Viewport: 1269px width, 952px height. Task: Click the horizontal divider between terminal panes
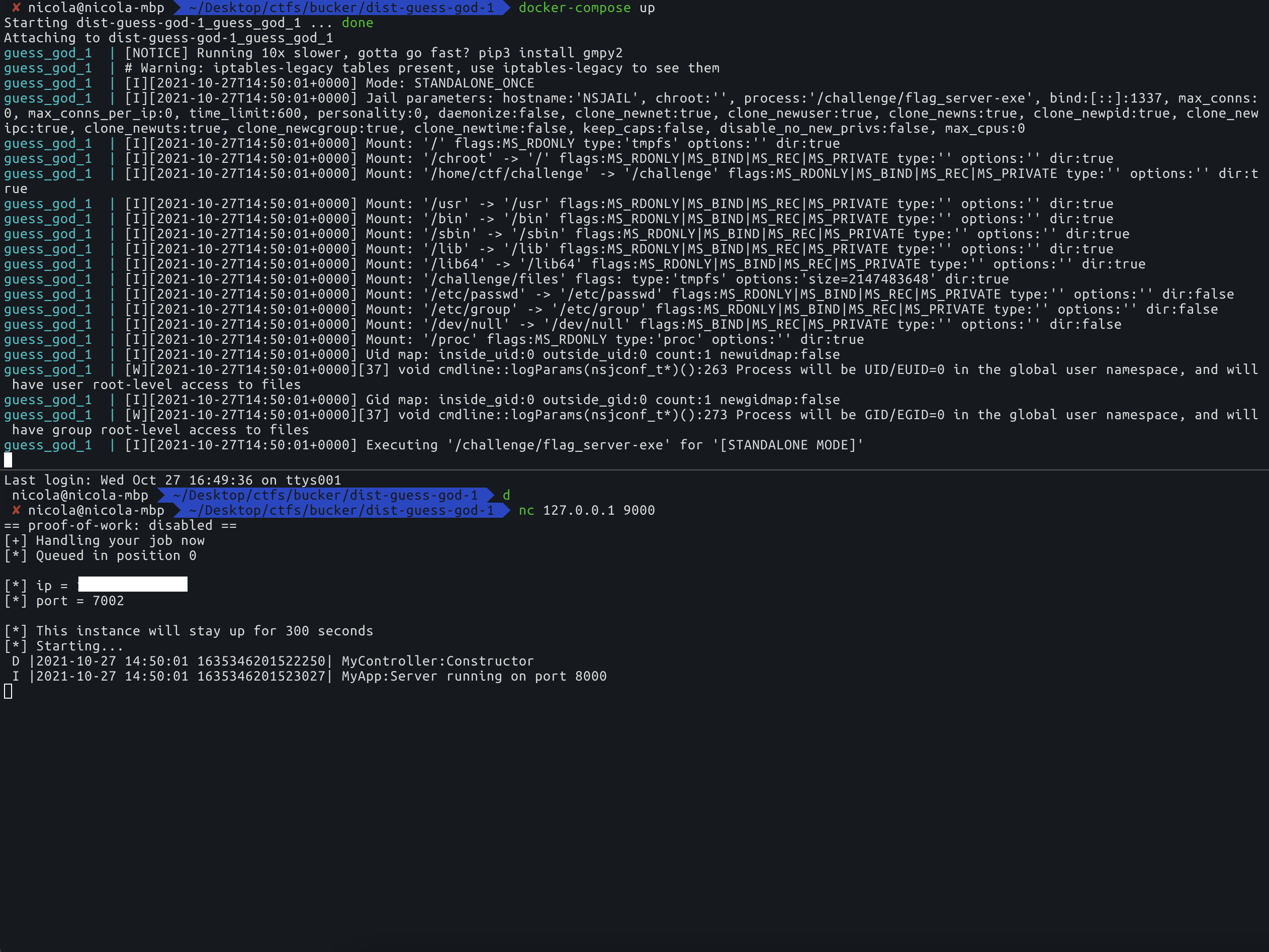[634, 470]
